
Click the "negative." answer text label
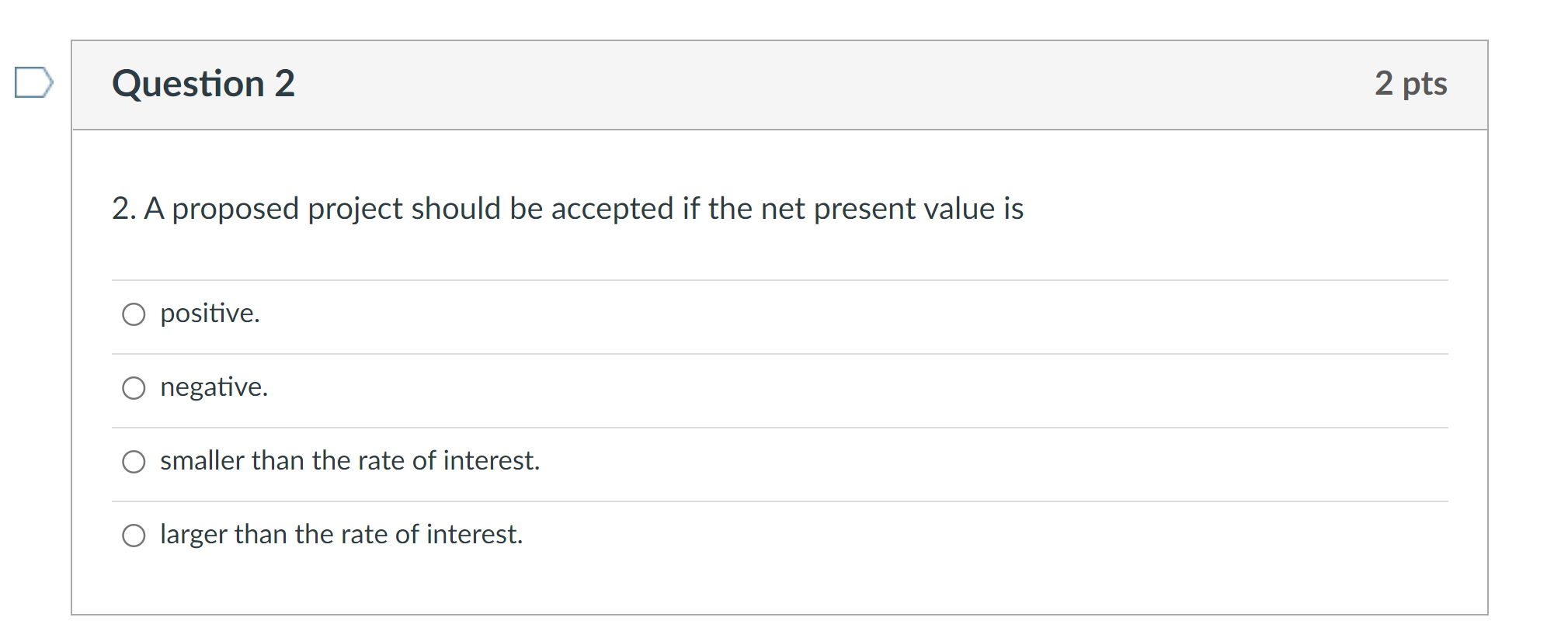click(x=214, y=387)
